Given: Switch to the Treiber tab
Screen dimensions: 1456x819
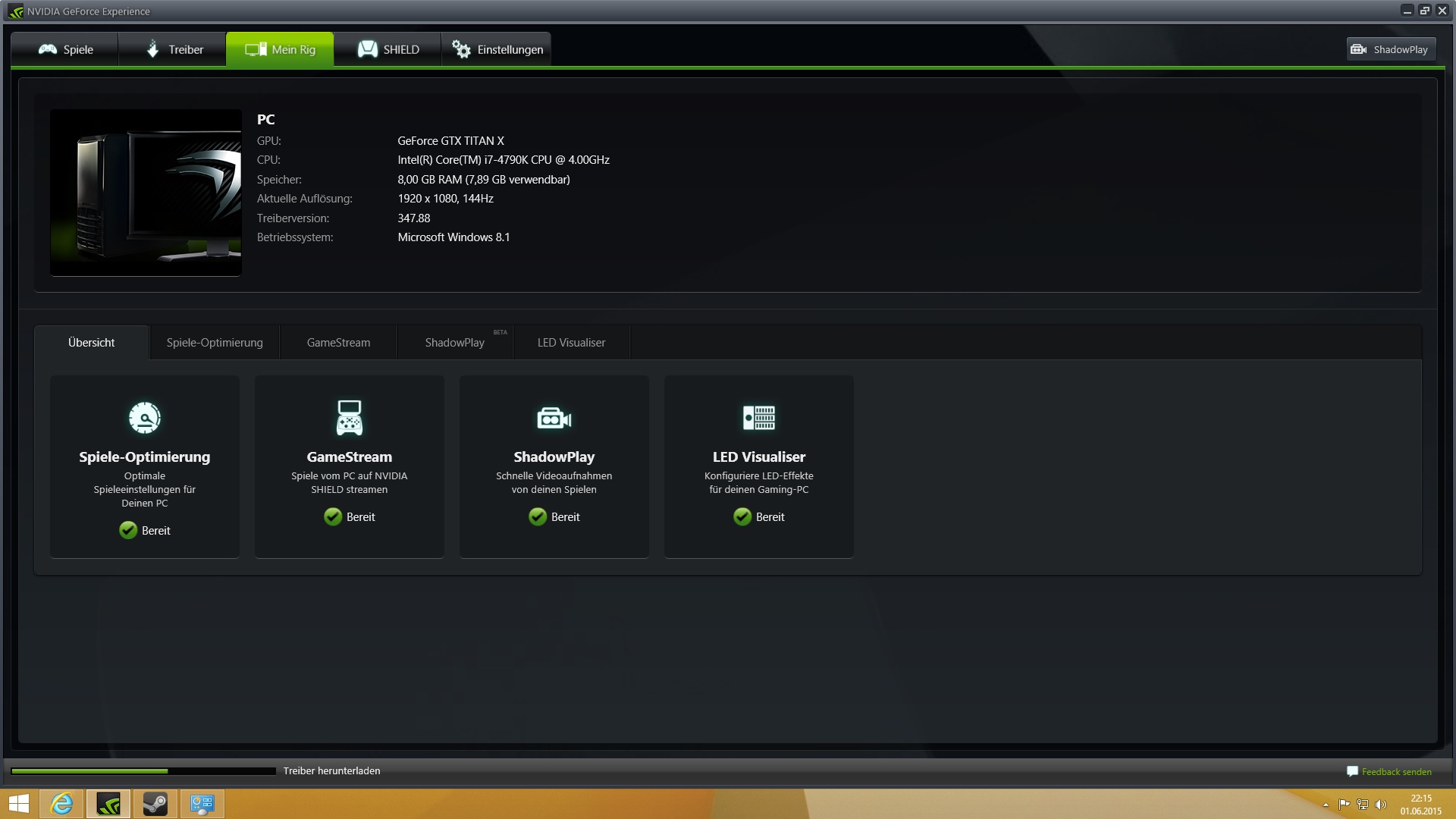Looking at the screenshot, I should (x=173, y=49).
